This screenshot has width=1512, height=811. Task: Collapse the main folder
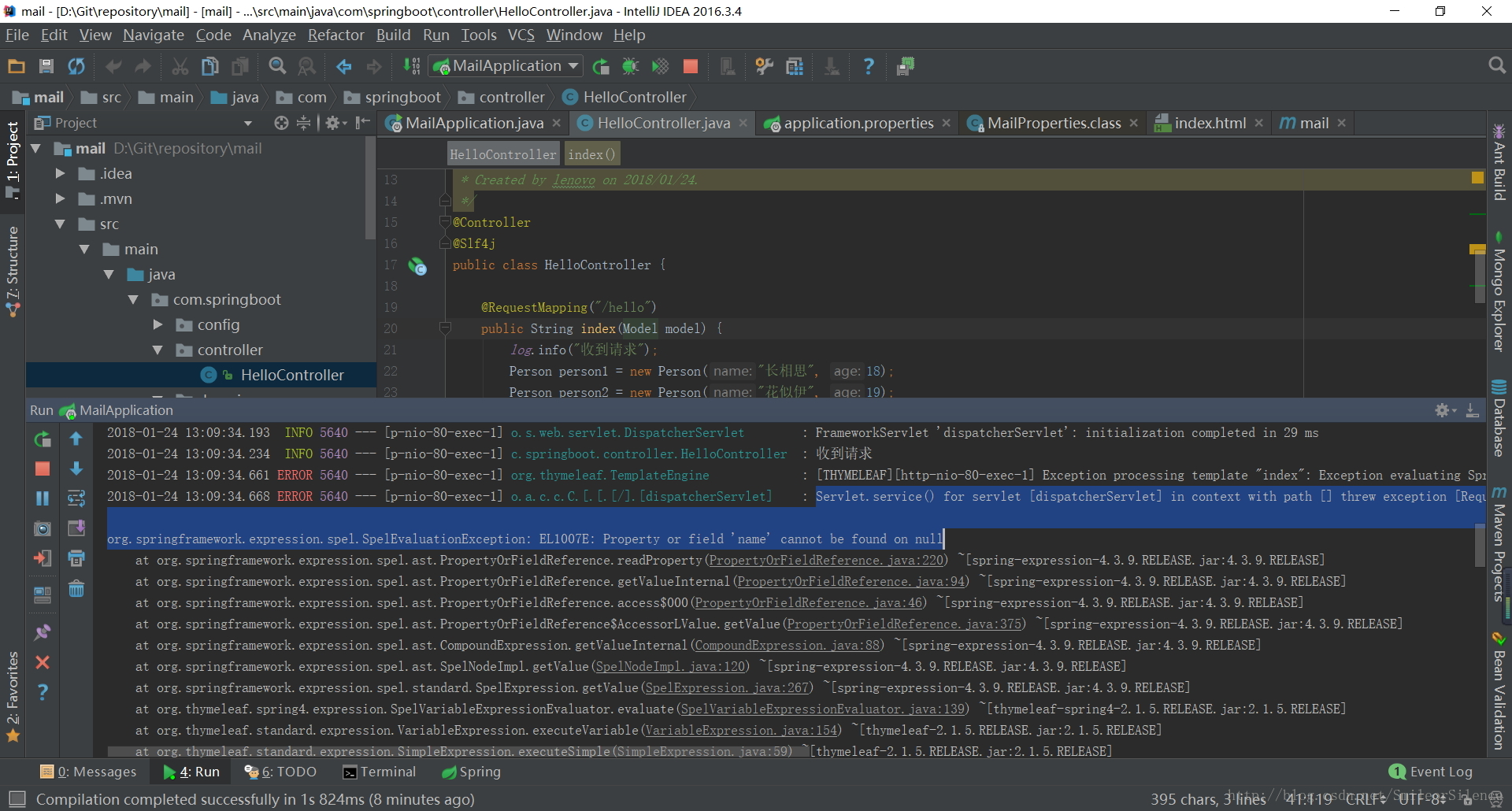[84, 249]
